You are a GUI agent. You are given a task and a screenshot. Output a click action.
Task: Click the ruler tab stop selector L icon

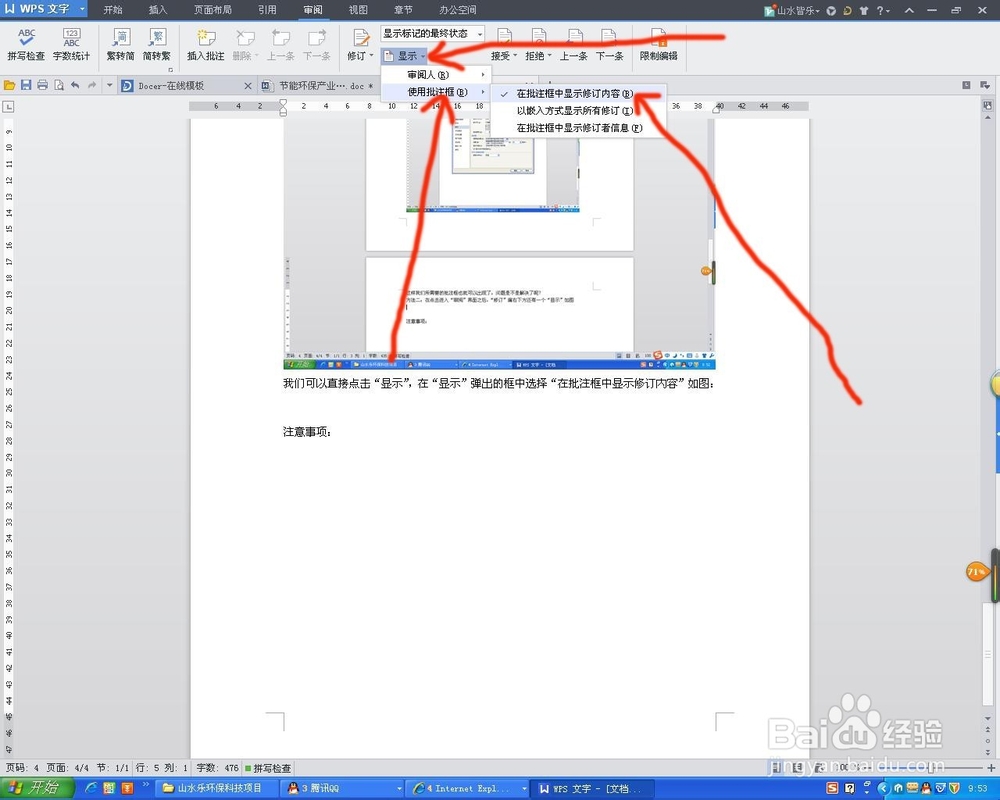[x=8, y=107]
